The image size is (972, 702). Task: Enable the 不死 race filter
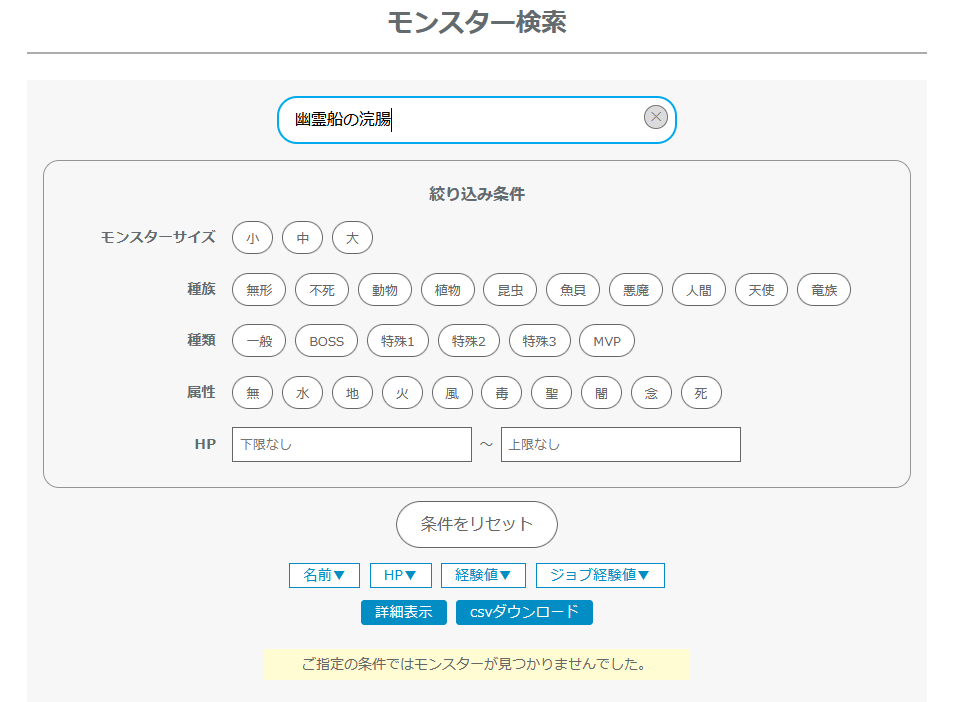(322, 290)
